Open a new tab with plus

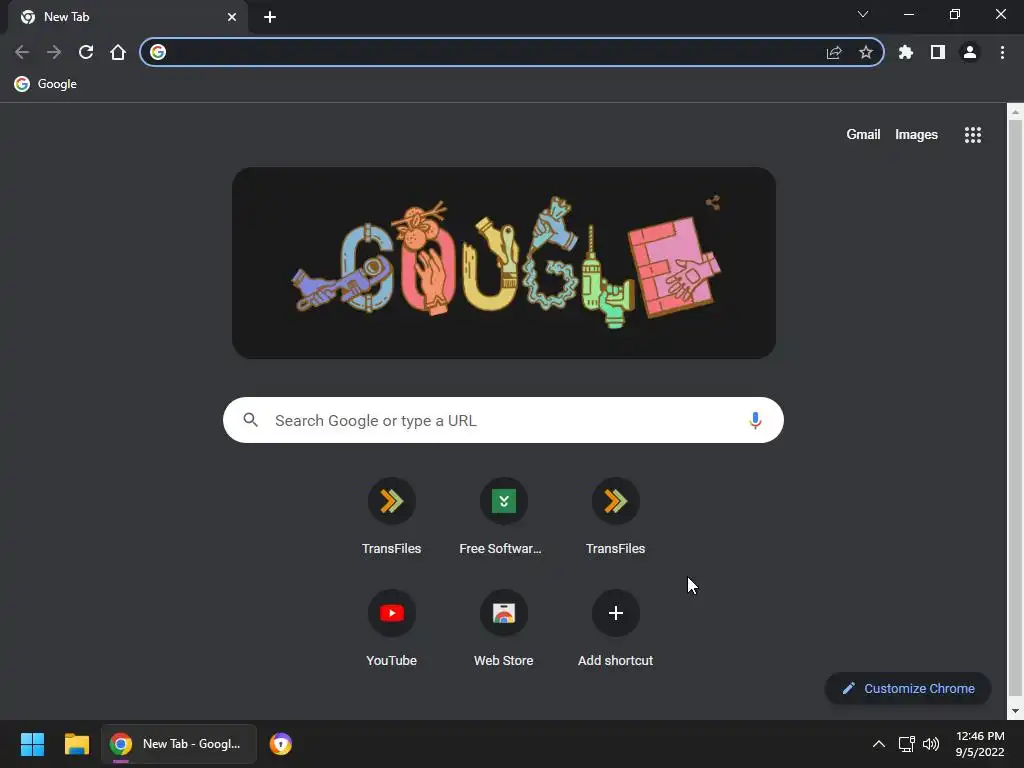tap(270, 17)
